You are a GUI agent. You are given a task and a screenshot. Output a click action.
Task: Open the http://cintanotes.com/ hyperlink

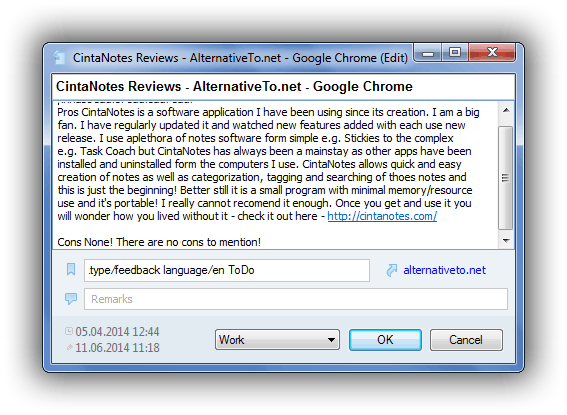point(382,216)
